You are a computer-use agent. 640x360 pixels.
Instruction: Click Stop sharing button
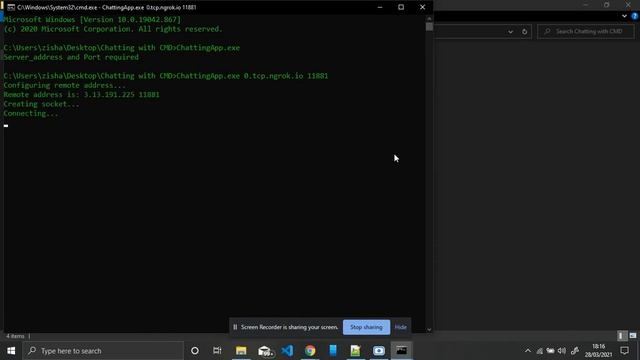point(366,327)
